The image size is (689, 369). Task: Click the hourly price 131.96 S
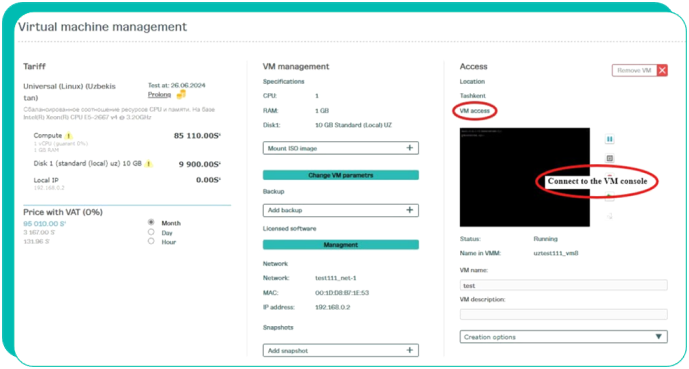pyautogui.click(x=36, y=241)
